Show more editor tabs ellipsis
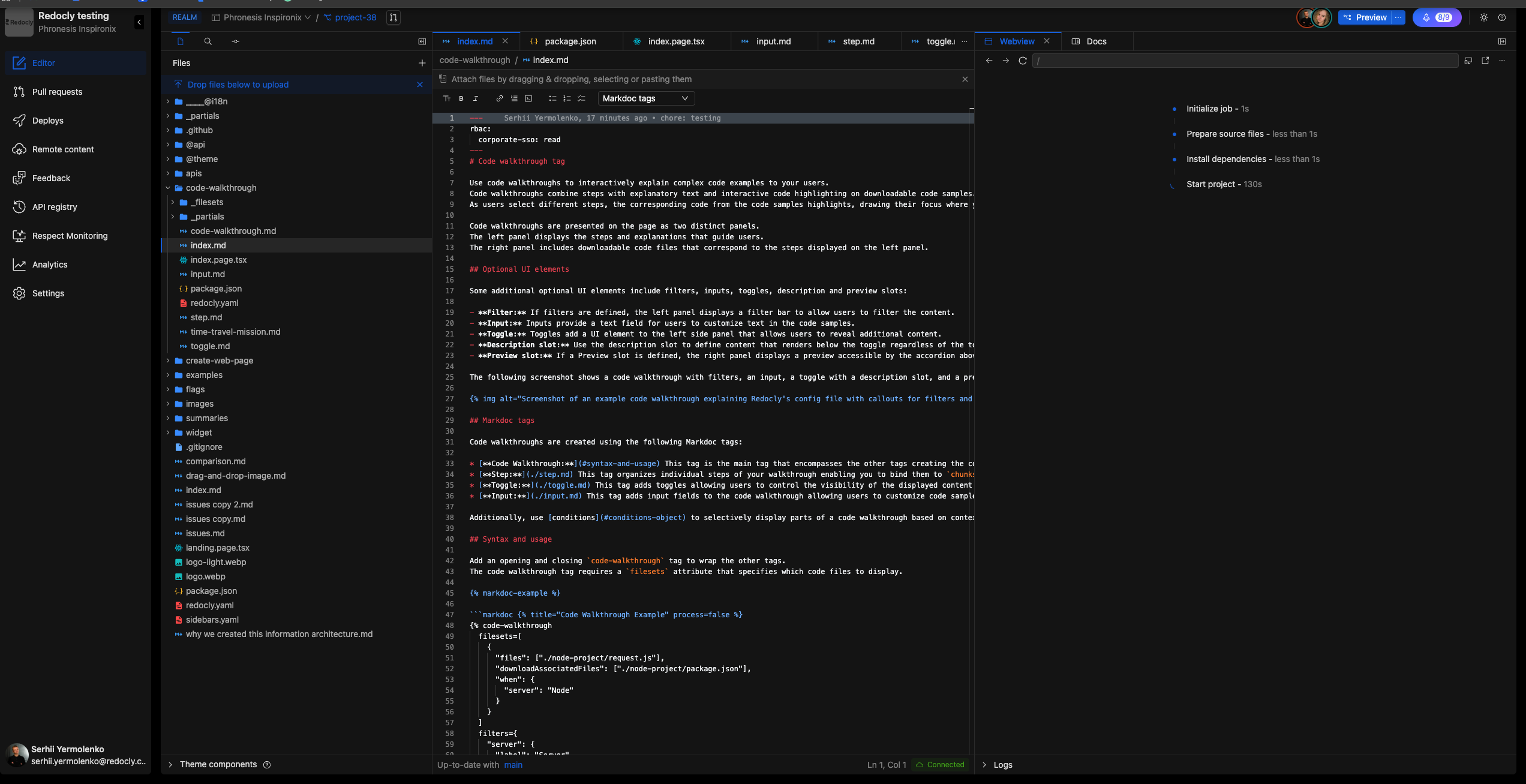Viewport: 1526px width, 784px height. click(965, 41)
